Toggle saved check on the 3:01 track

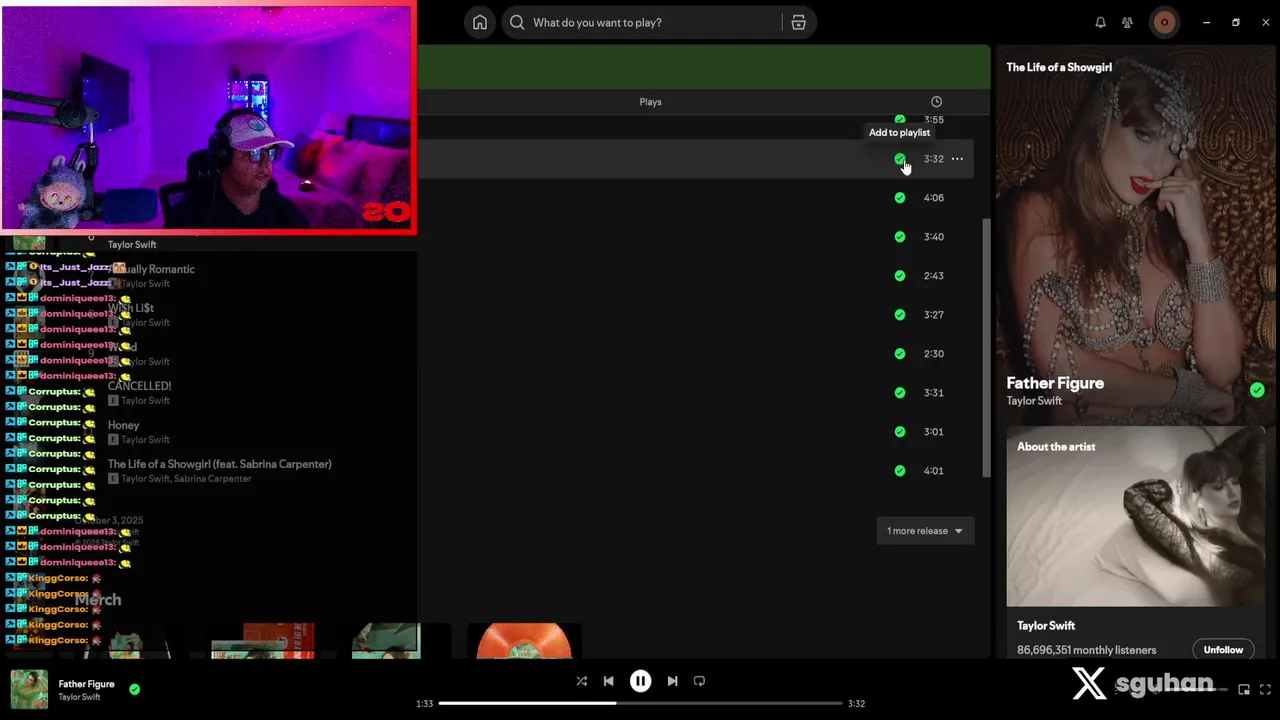(900, 432)
